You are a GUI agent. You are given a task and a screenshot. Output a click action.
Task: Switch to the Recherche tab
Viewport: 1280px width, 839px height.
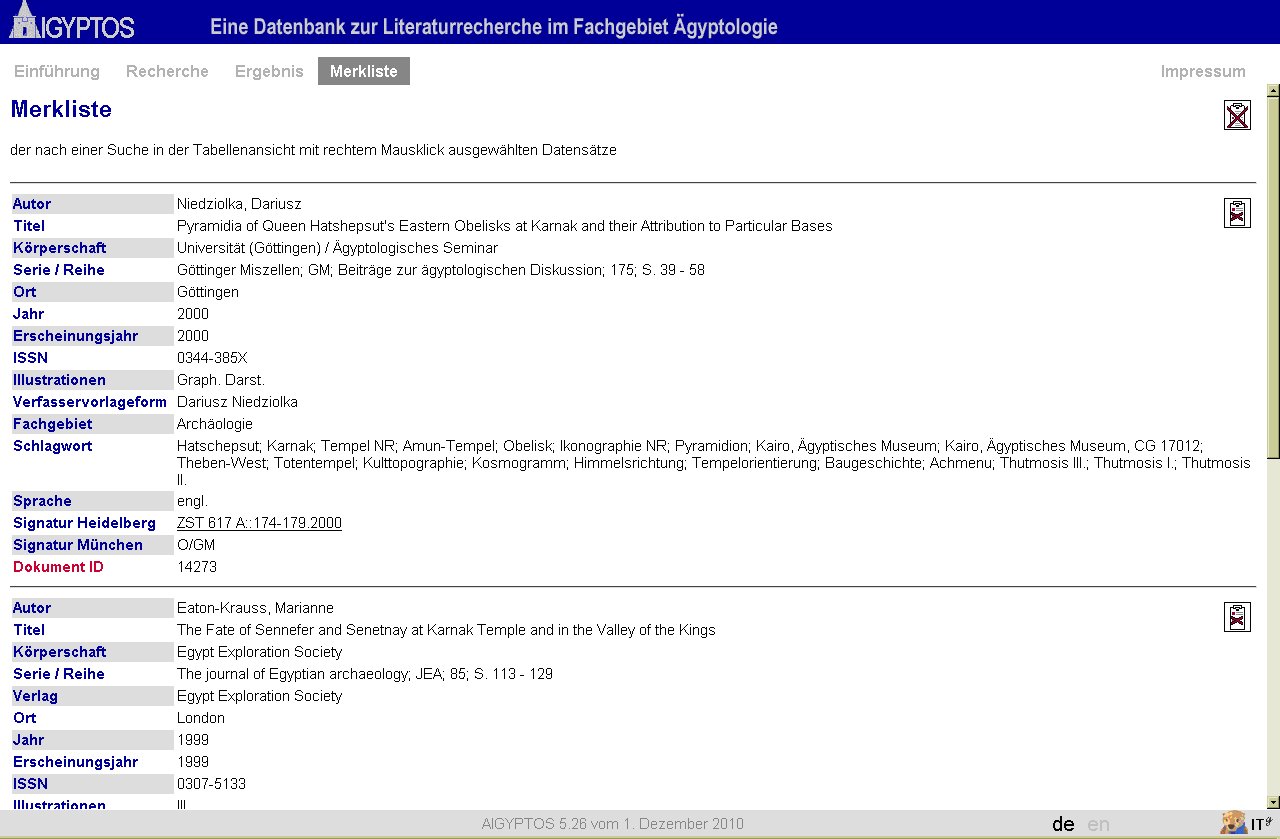[167, 71]
